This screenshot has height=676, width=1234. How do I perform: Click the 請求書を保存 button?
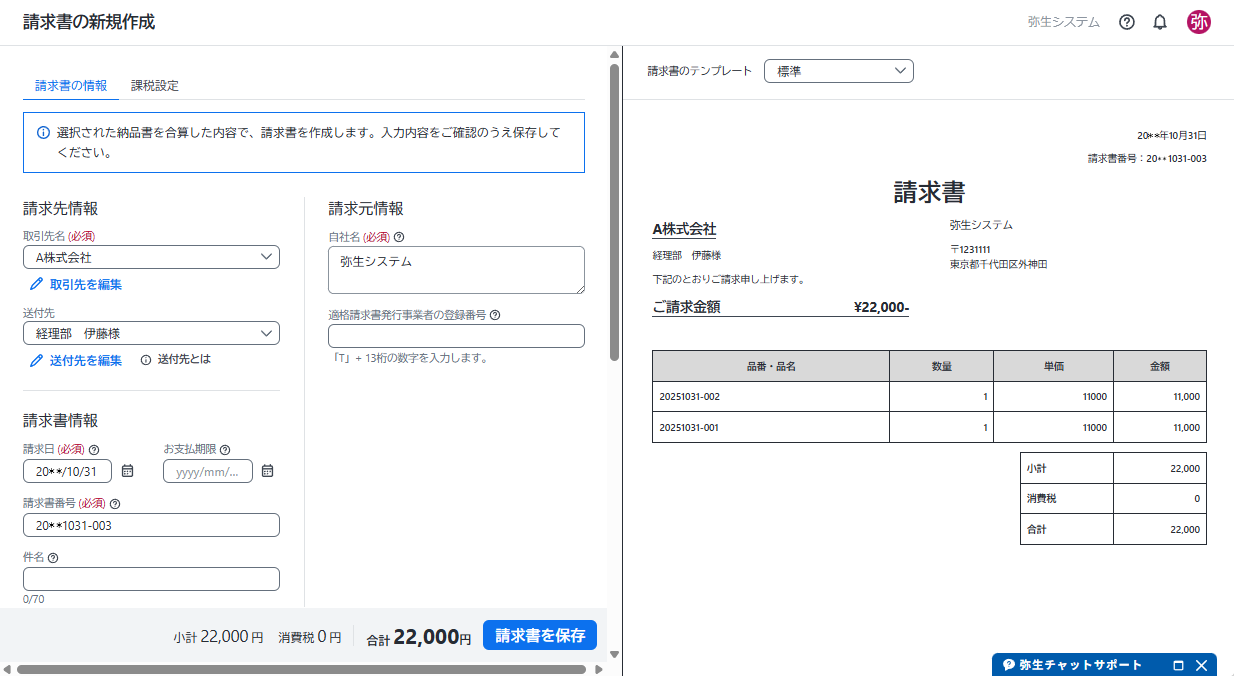540,636
